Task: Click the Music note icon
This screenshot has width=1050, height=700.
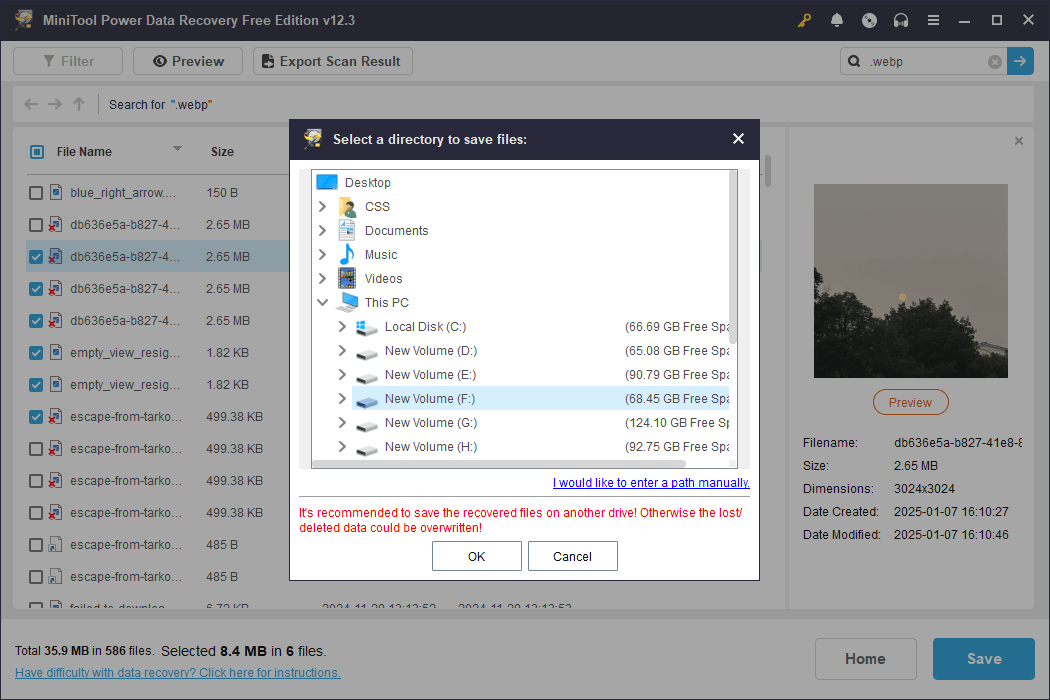Action: [347, 255]
